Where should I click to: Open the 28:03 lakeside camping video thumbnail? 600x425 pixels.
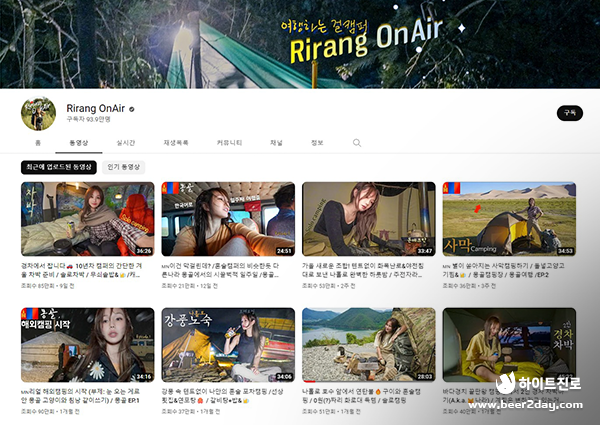[x=369, y=345]
